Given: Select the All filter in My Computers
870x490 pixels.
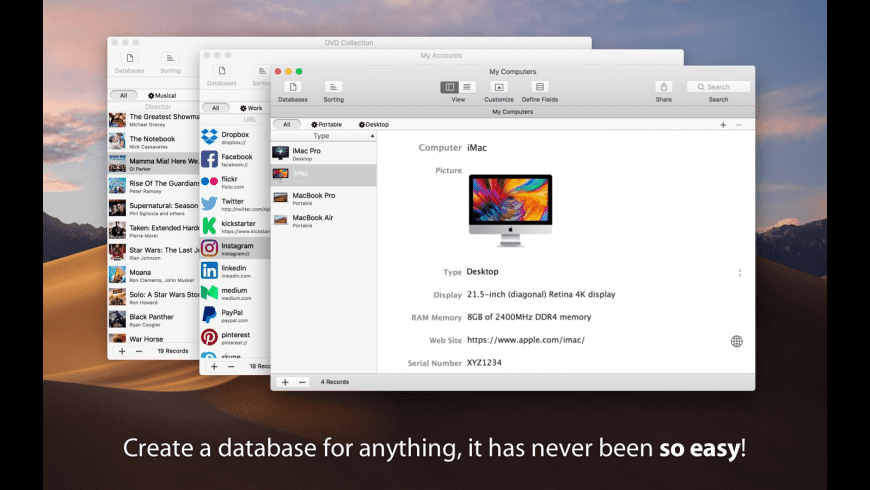Looking at the screenshot, I should (x=286, y=125).
